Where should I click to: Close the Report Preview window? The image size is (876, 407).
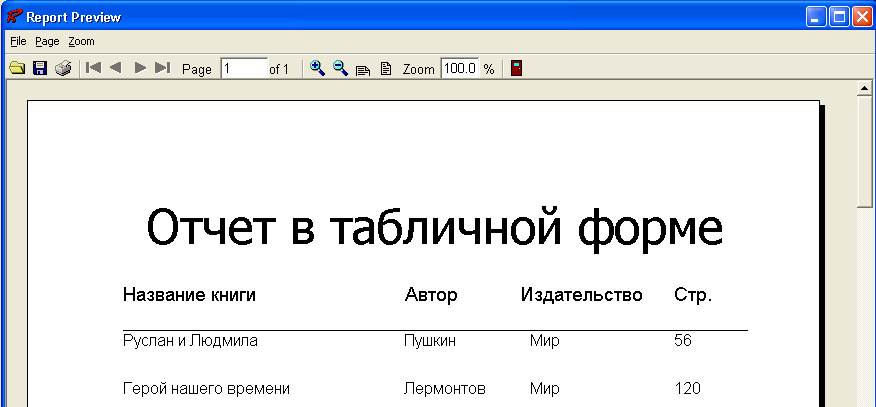click(x=861, y=17)
